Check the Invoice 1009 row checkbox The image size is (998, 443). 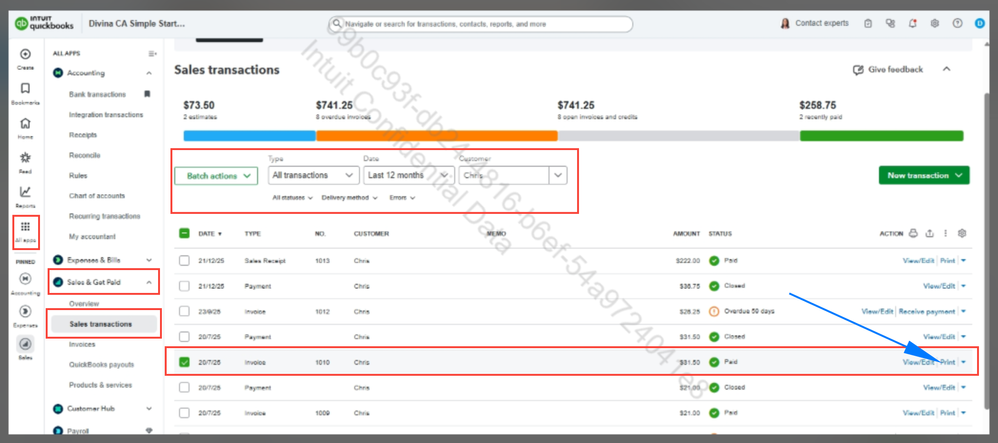point(184,412)
